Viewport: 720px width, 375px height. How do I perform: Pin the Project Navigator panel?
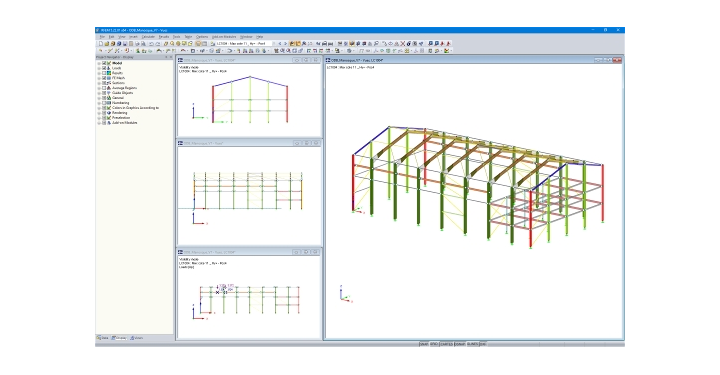coord(166,57)
